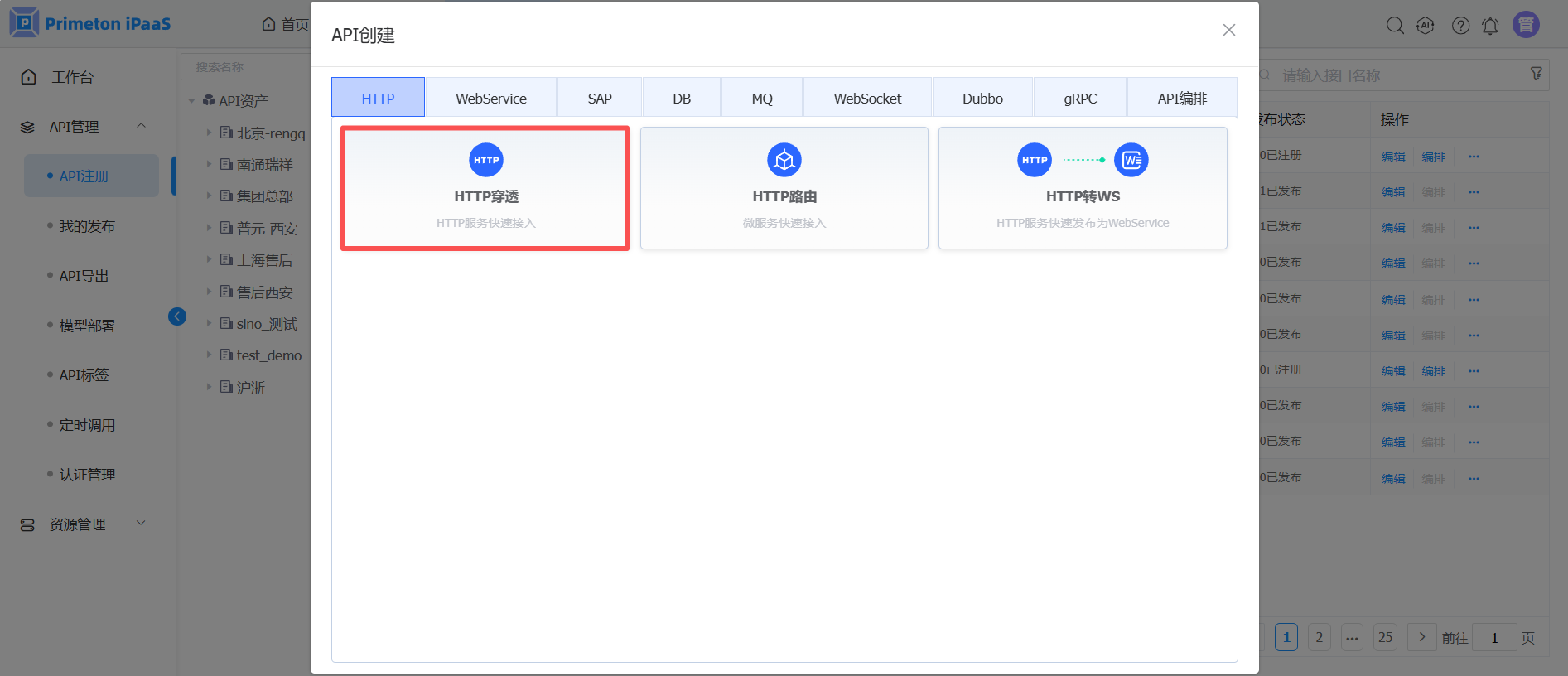Switch to the gRPC tab
The width and height of the screenshot is (1568, 676).
[1080, 98]
